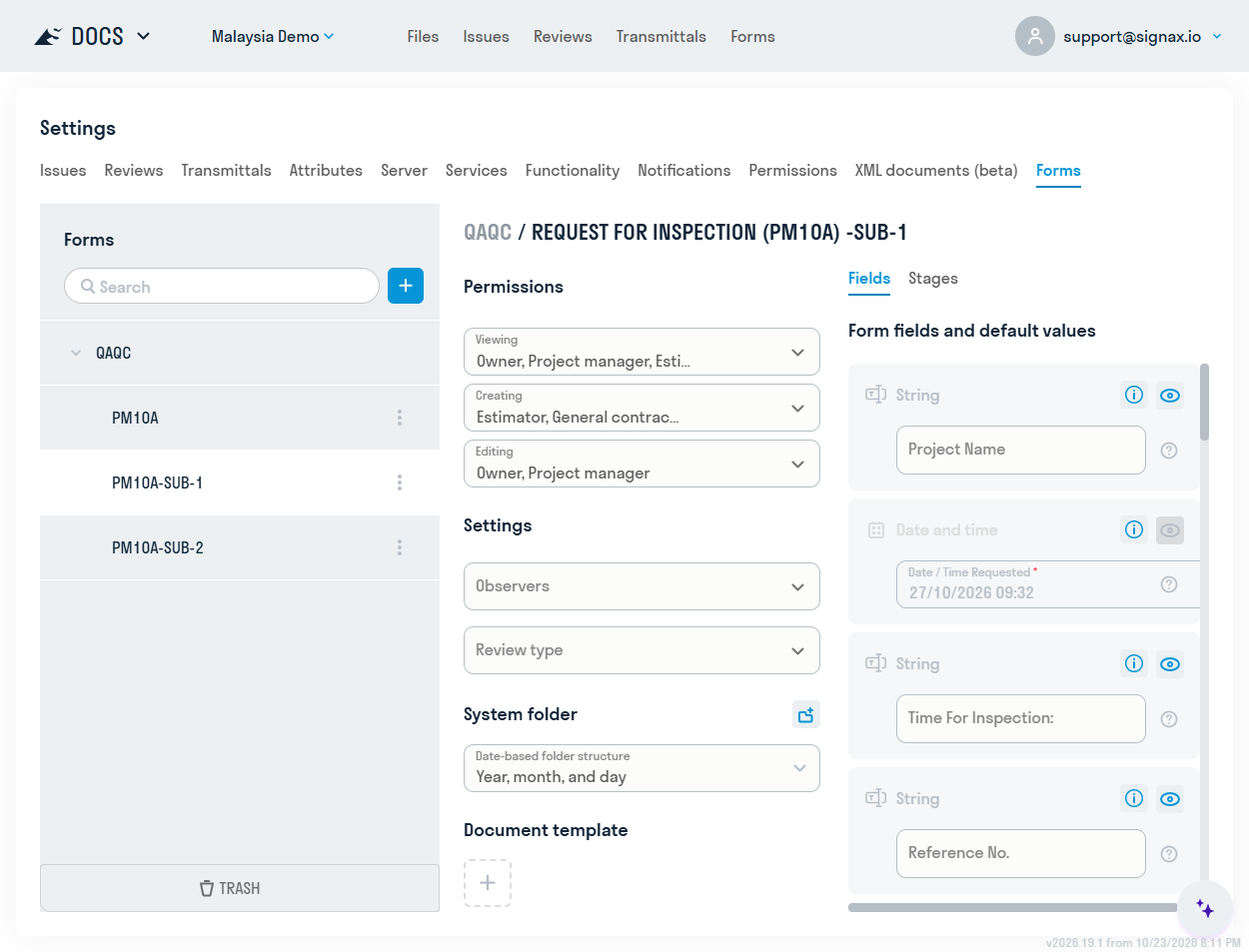Image resolution: width=1249 pixels, height=952 pixels.
Task: Open the system folder picker icon
Action: pos(805,714)
